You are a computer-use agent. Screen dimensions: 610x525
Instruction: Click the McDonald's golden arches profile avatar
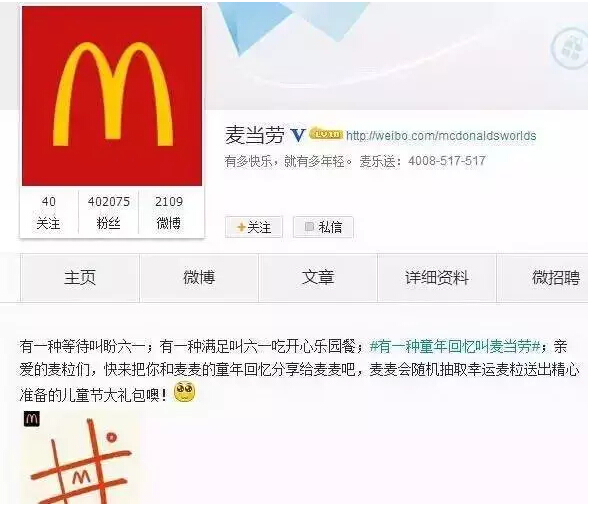pyautogui.click(x=112, y=96)
